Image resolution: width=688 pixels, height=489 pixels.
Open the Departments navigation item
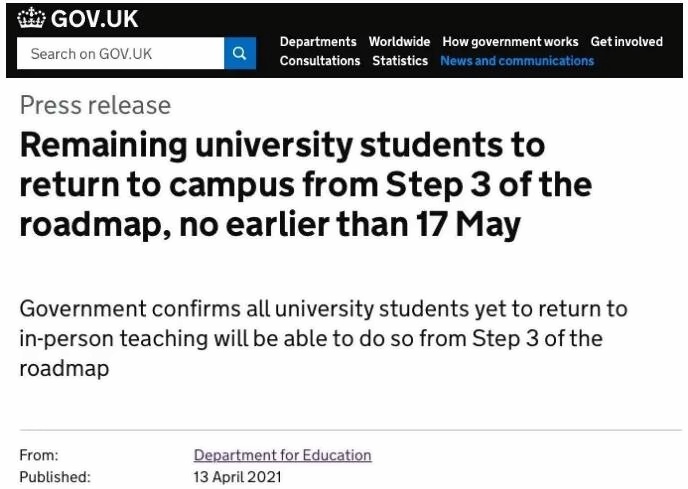[318, 42]
